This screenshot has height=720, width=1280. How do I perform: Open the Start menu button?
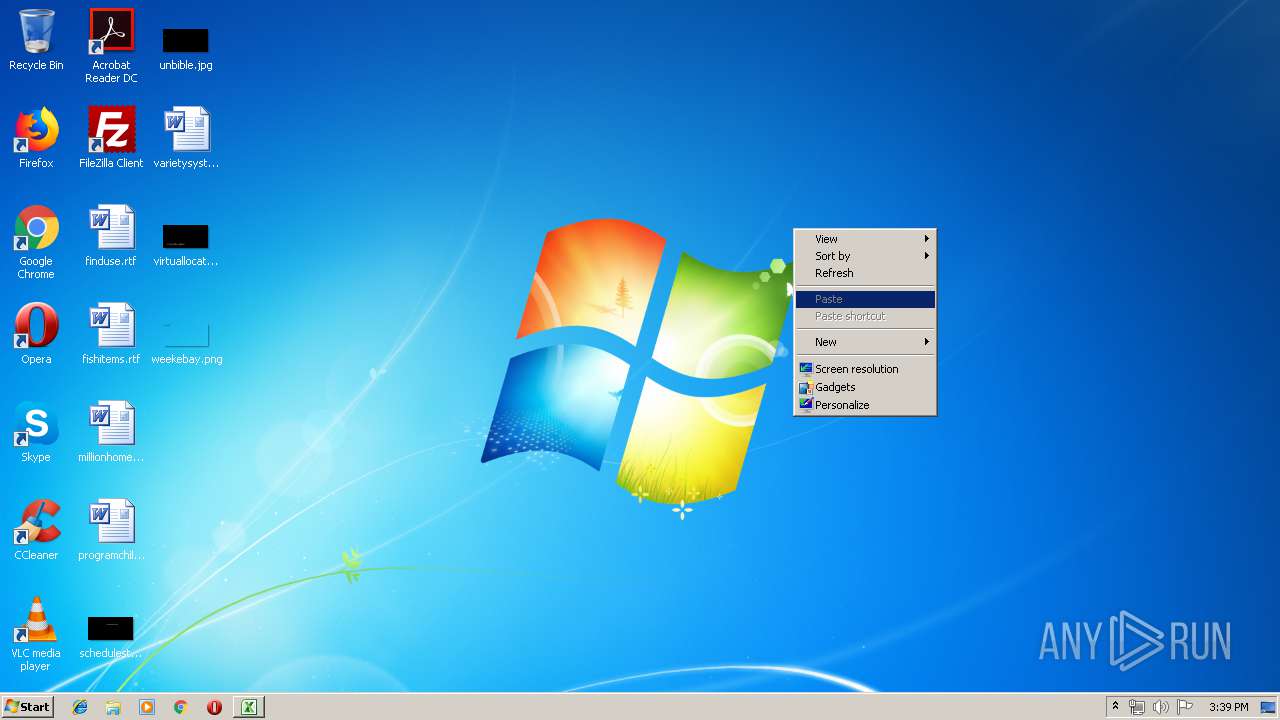27,707
